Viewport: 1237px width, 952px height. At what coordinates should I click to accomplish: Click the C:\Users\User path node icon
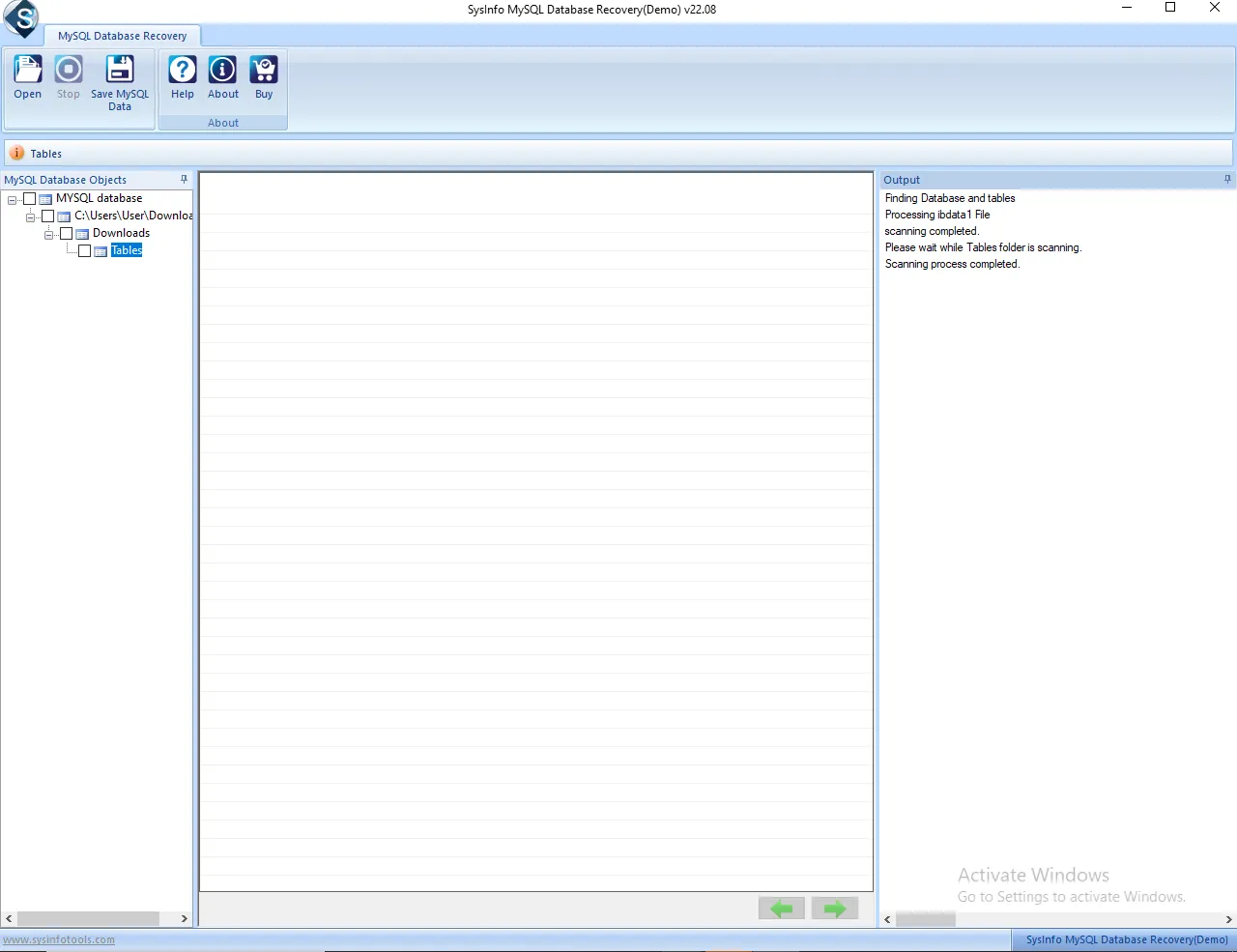pyautogui.click(x=64, y=216)
